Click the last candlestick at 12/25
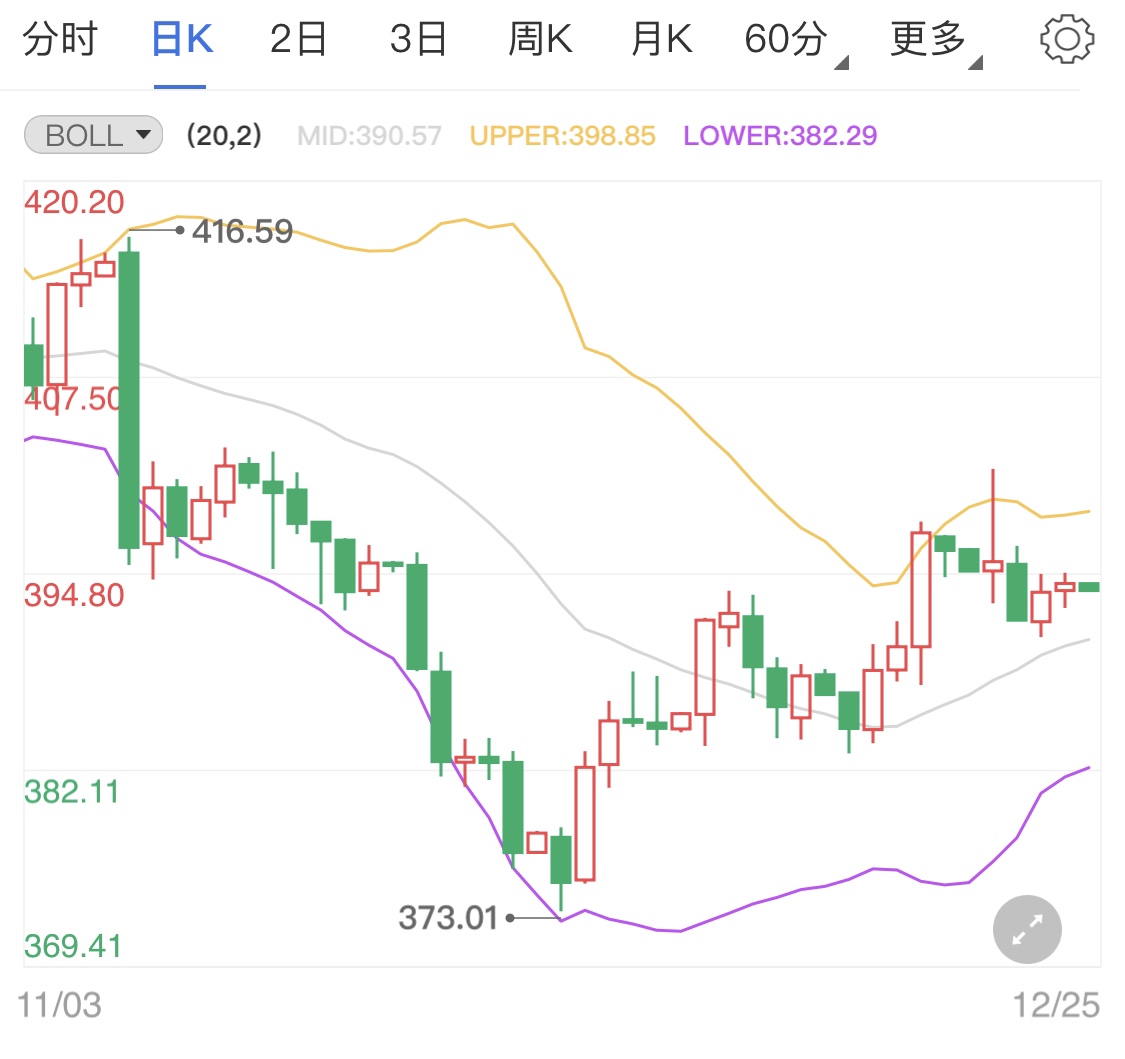Image resolution: width=1125 pixels, height=1059 pixels. click(1088, 587)
